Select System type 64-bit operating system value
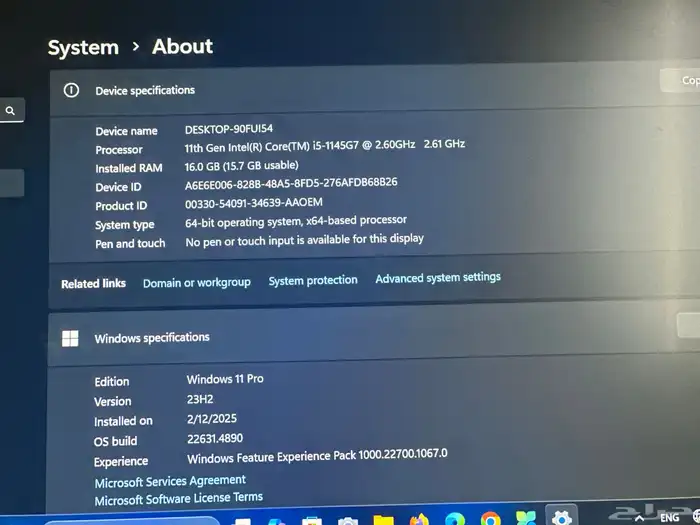Viewport: 700px width, 525px height. pyautogui.click(x=296, y=221)
